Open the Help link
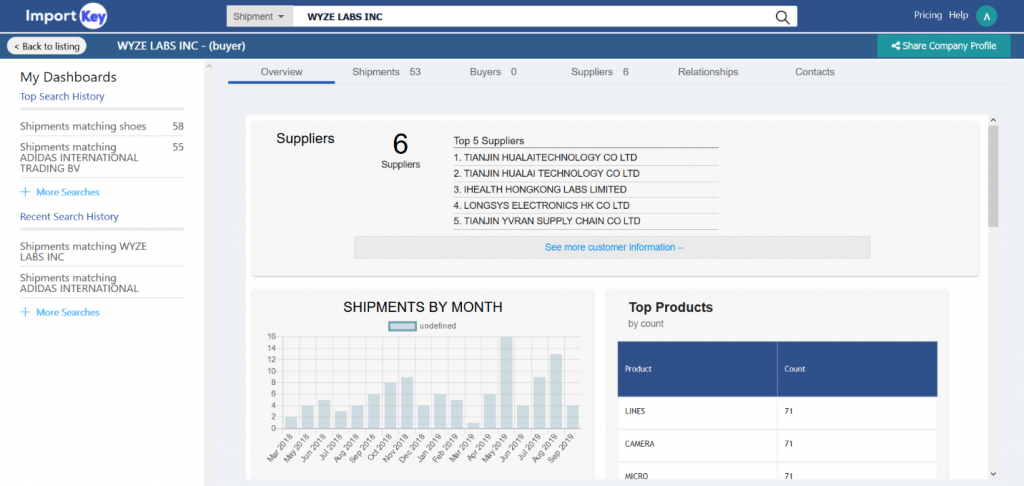This screenshot has width=1024, height=486. pyautogui.click(x=959, y=15)
